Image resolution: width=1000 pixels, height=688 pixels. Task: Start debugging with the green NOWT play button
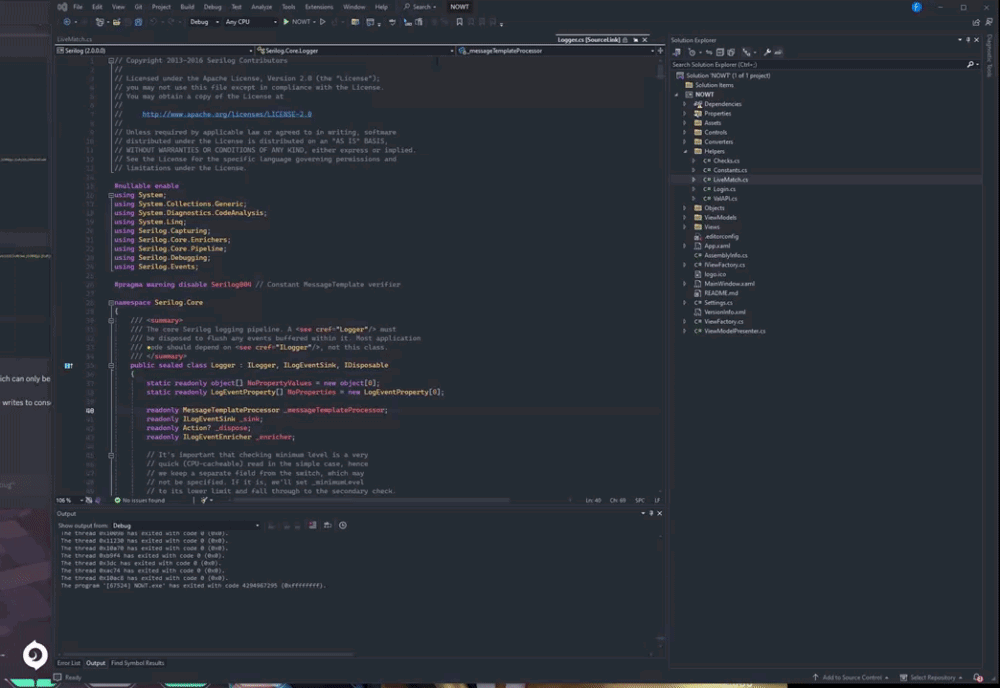click(286, 21)
